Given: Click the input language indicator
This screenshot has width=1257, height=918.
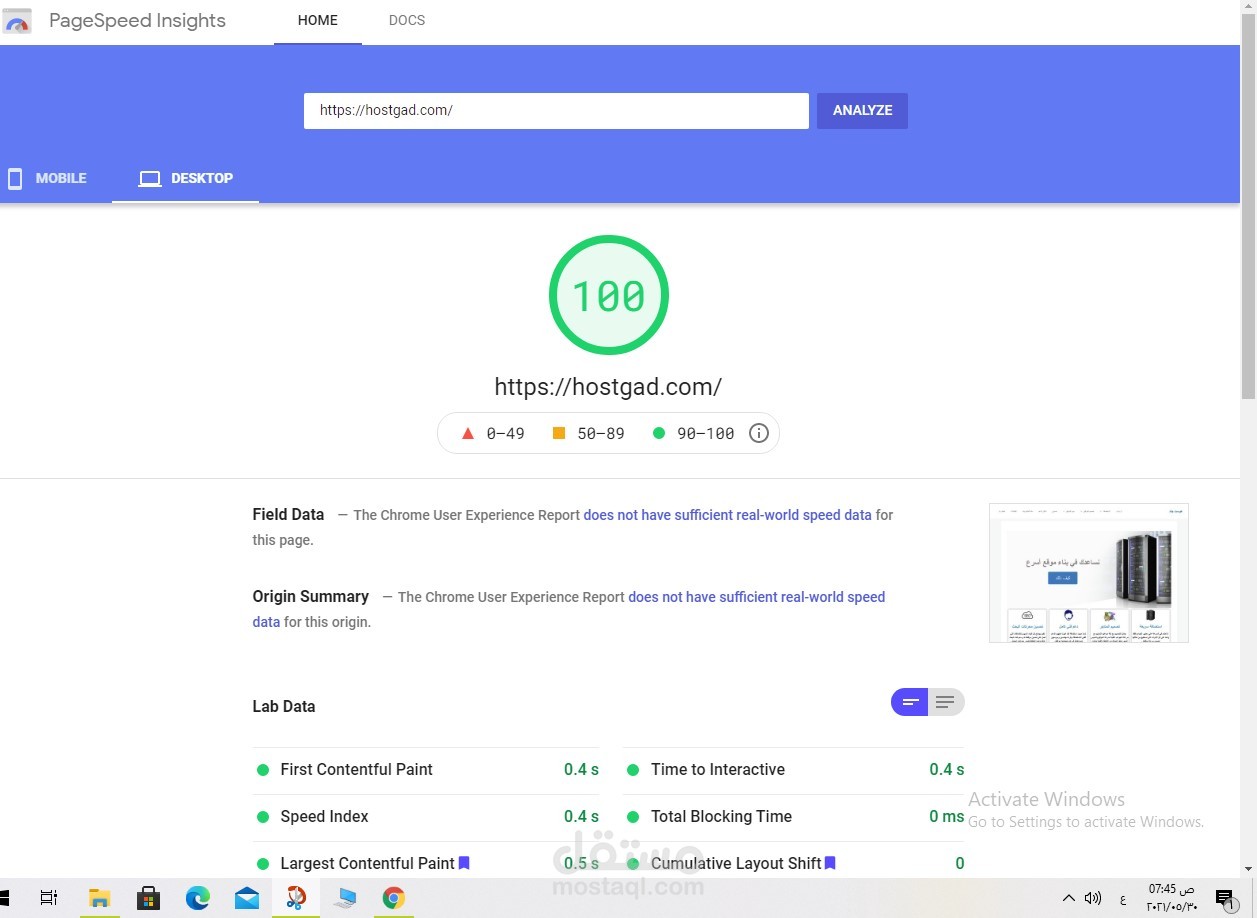Looking at the screenshot, I should [1123, 898].
